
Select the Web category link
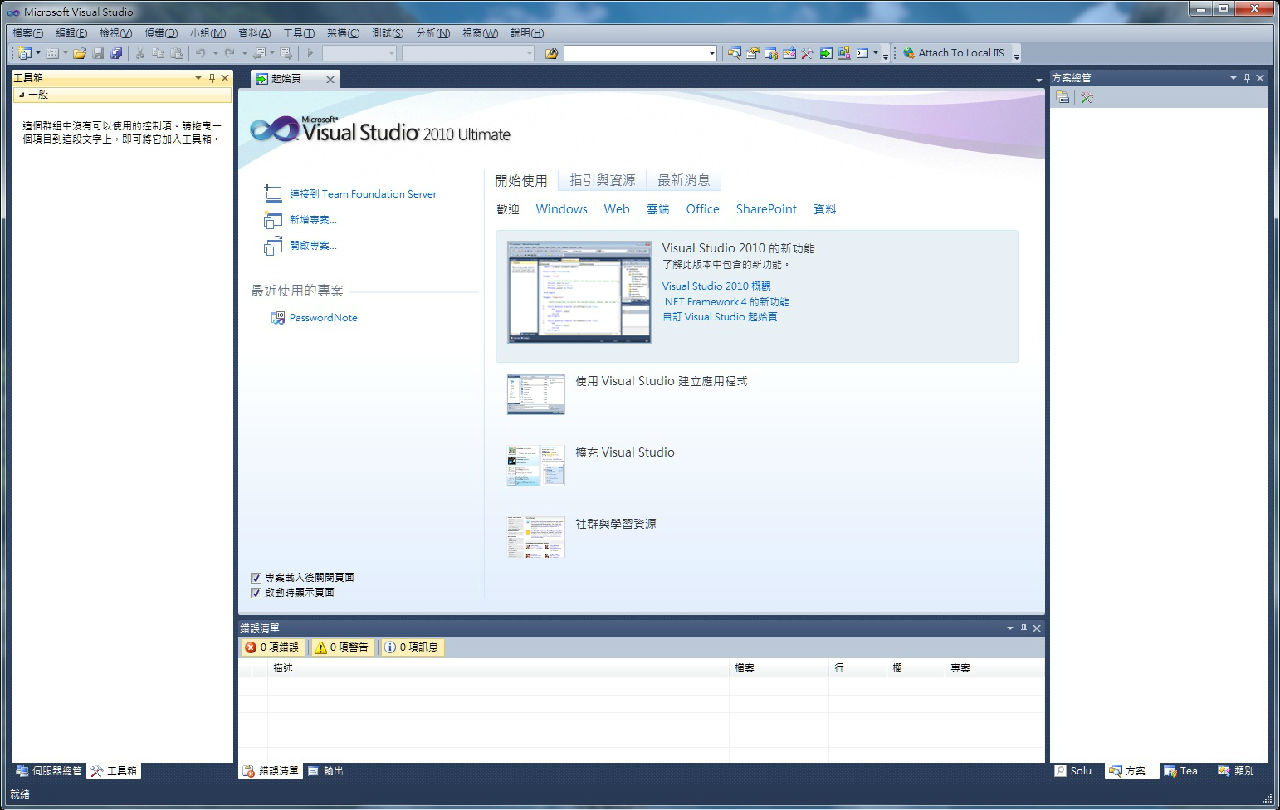pyautogui.click(x=616, y=209)
